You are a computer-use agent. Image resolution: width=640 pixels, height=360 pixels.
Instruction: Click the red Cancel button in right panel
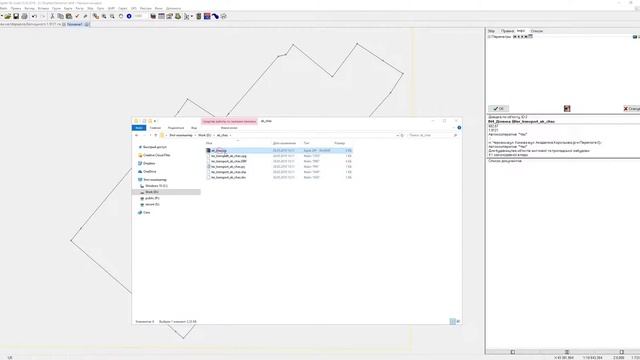[x=631, y=109]
